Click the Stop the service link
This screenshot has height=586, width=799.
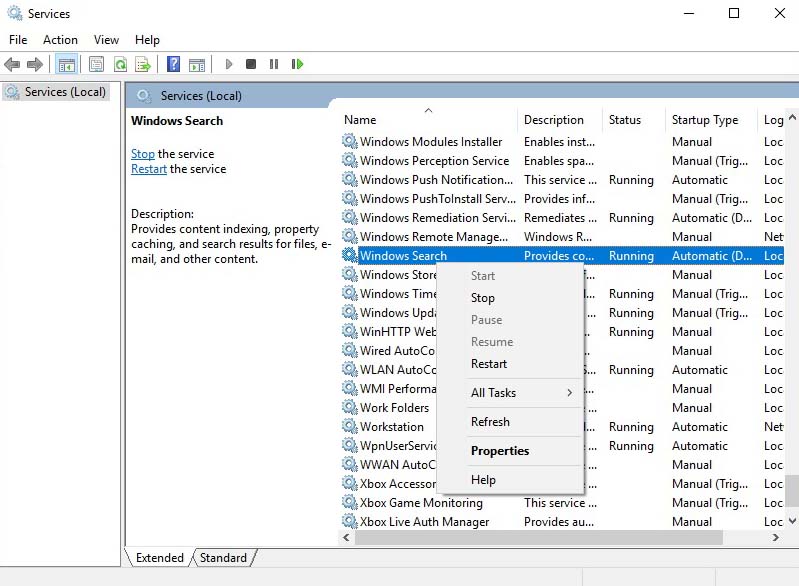(x=143, y=154)
